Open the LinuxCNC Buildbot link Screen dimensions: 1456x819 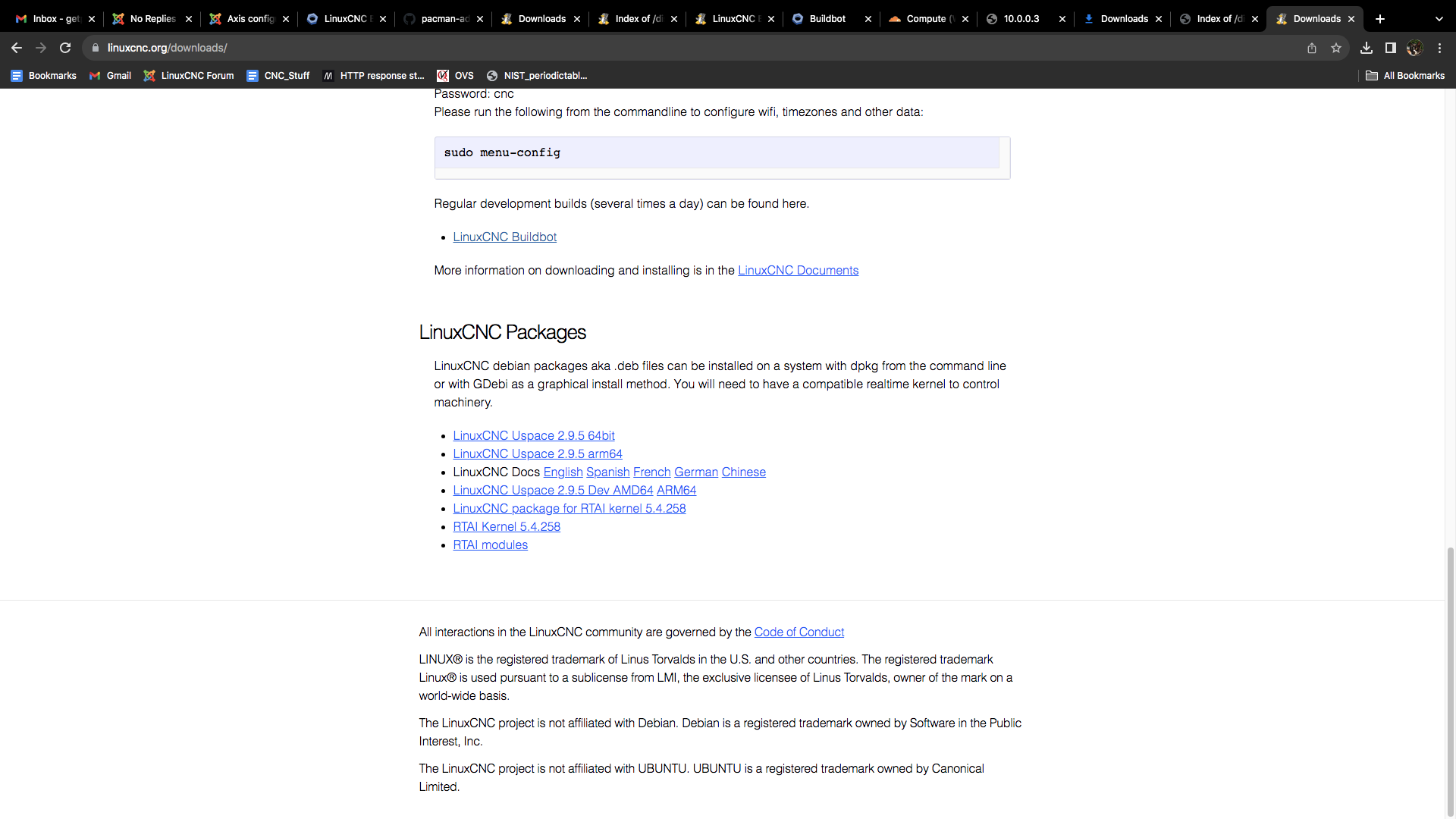pos(504,237)
